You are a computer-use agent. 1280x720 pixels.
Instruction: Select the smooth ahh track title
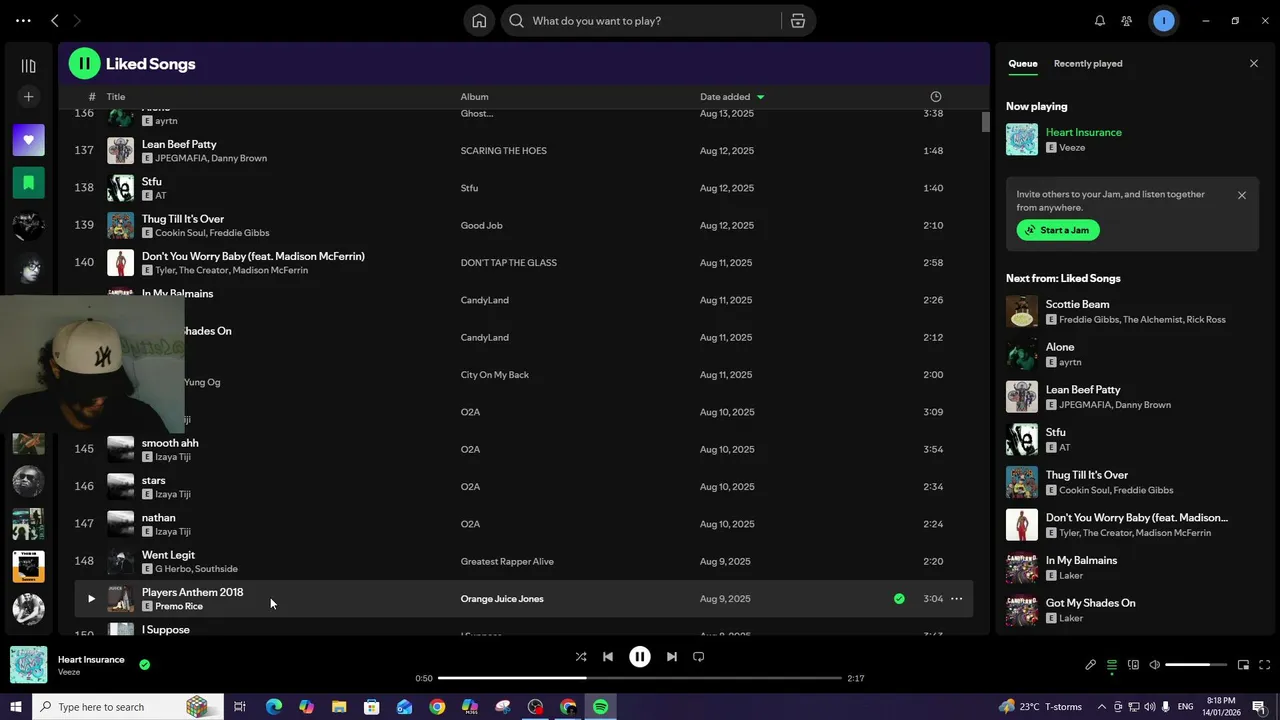[170, 443]
